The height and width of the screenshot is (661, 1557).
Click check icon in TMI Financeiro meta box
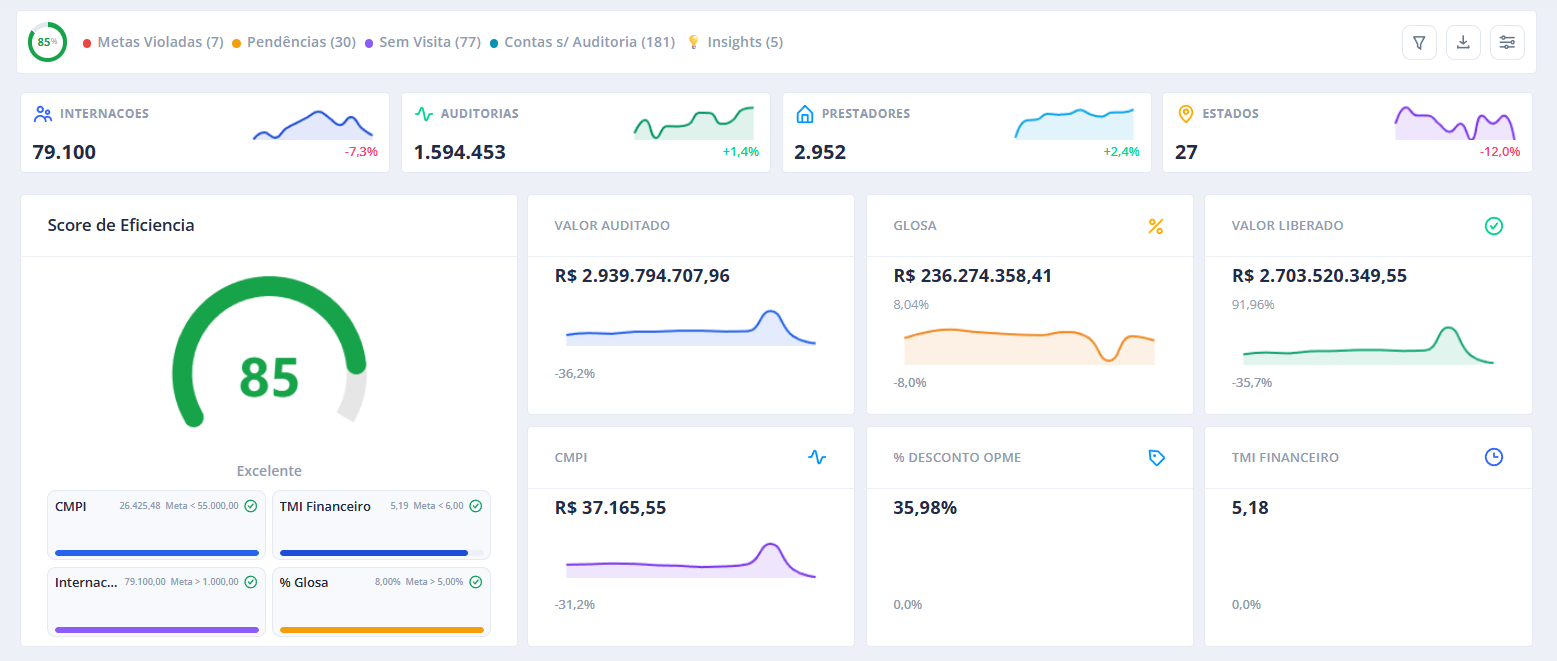476,506
